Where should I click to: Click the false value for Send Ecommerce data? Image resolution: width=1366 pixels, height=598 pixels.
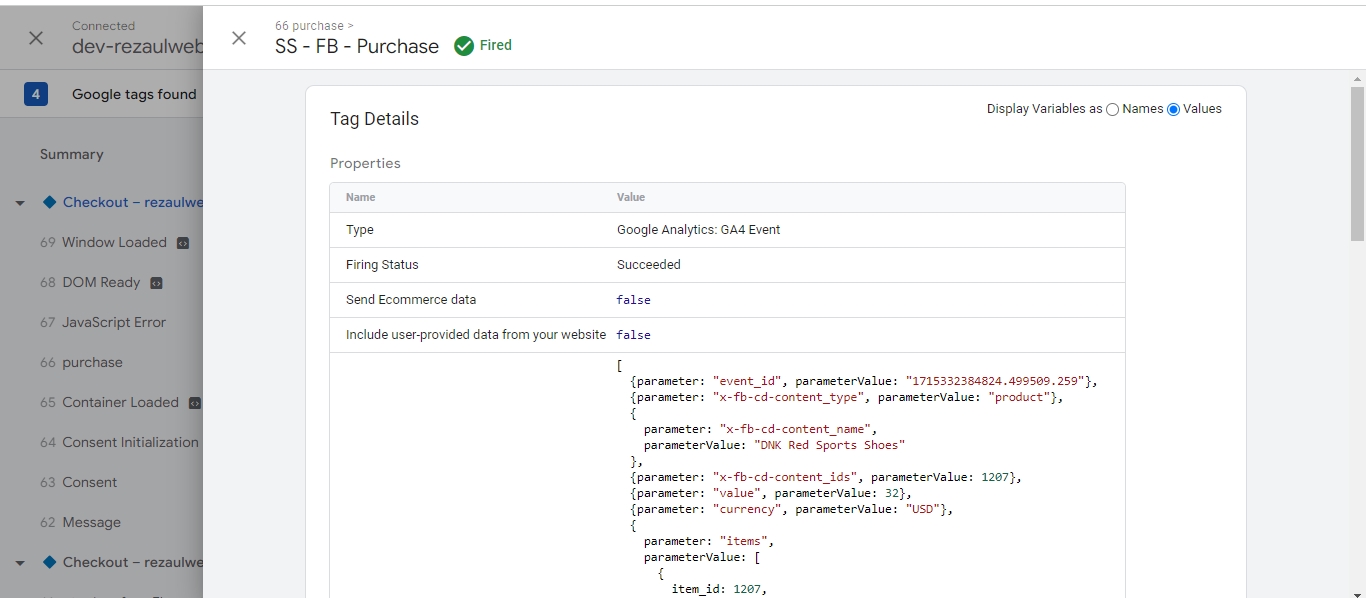634,300
